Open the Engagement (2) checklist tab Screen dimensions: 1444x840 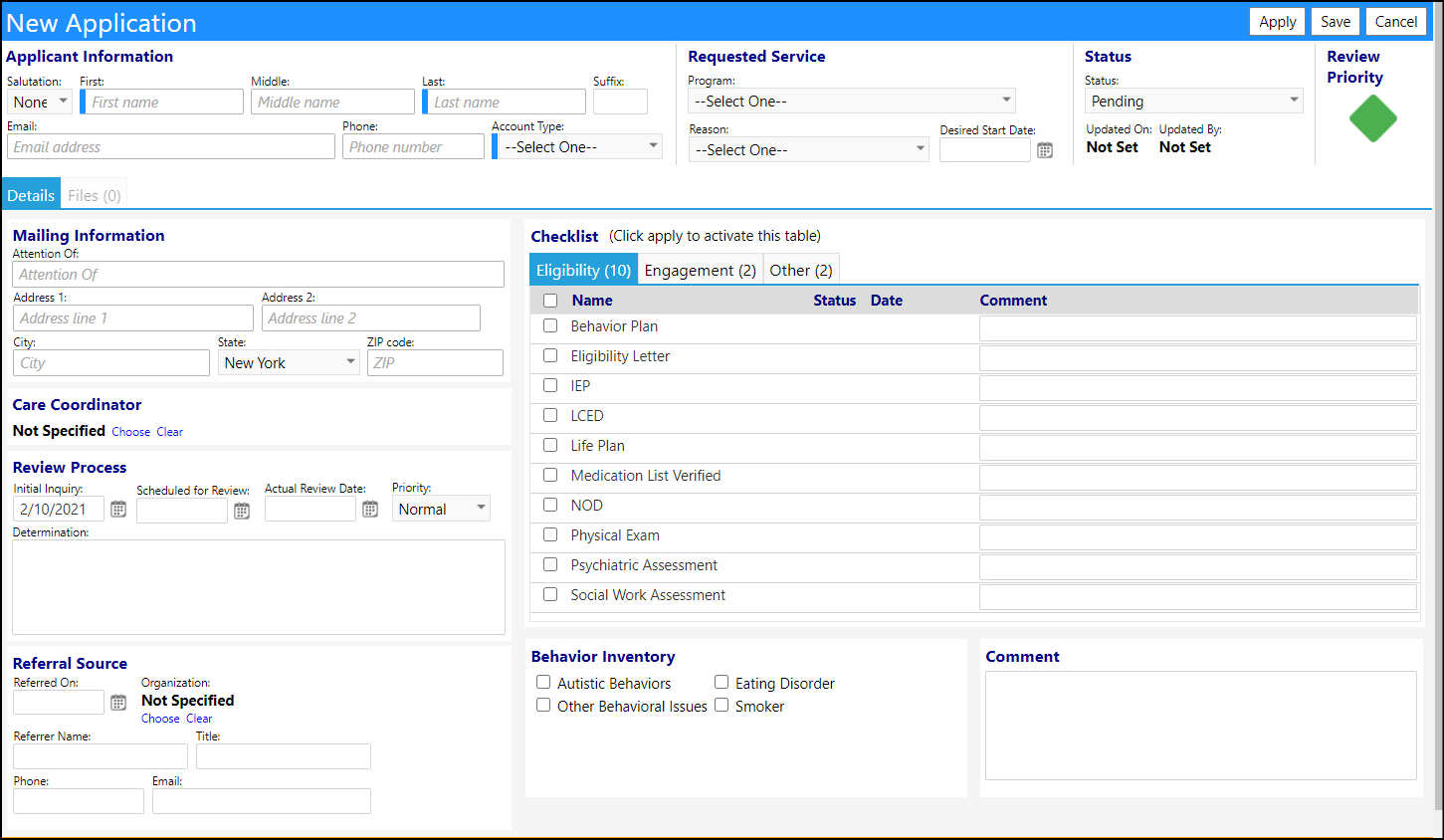pyautogui.click(x=701, y=270)
